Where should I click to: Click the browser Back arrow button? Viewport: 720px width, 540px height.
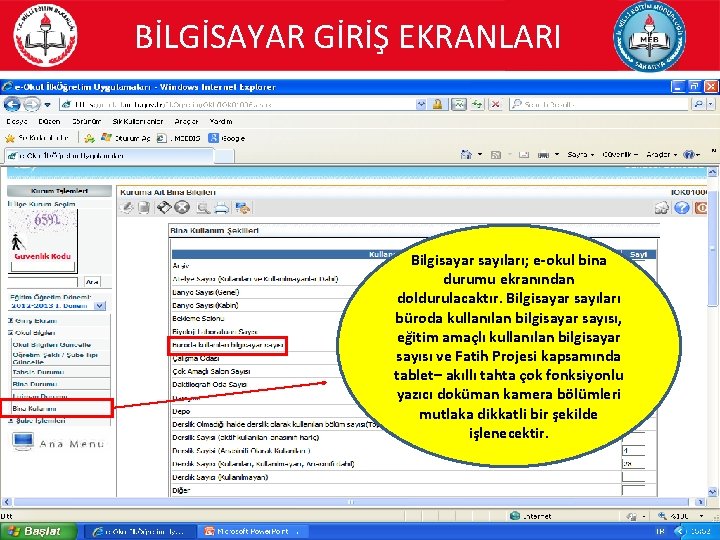(11, 105)
